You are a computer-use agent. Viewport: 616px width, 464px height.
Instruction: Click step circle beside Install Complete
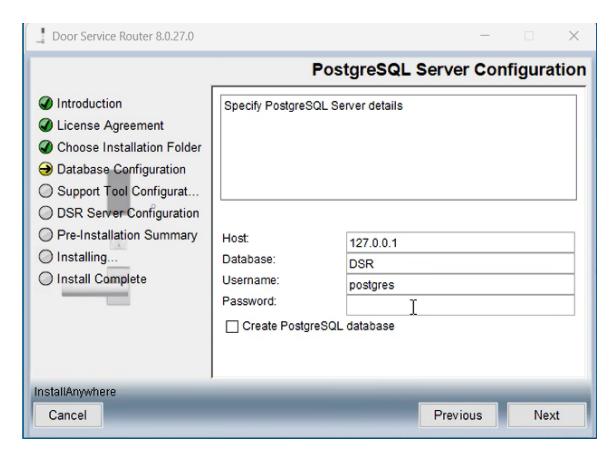click(x=46, y=279)
